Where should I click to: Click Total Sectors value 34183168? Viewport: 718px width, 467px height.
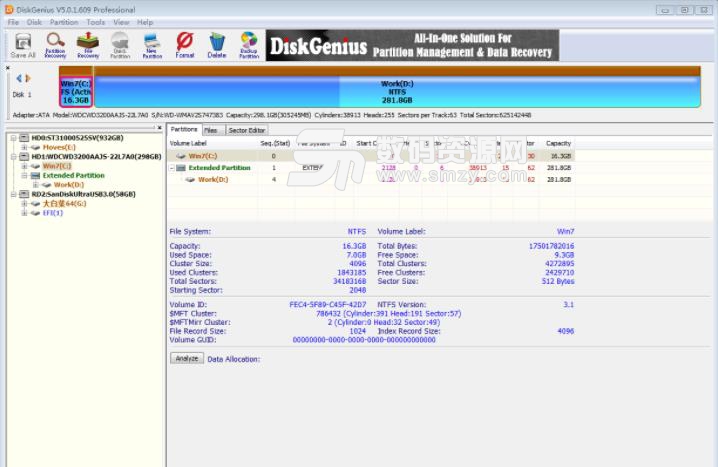[349, 281]
